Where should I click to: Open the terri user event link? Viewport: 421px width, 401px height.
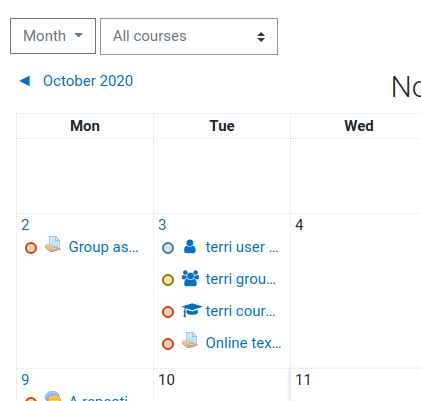point(242,247)
